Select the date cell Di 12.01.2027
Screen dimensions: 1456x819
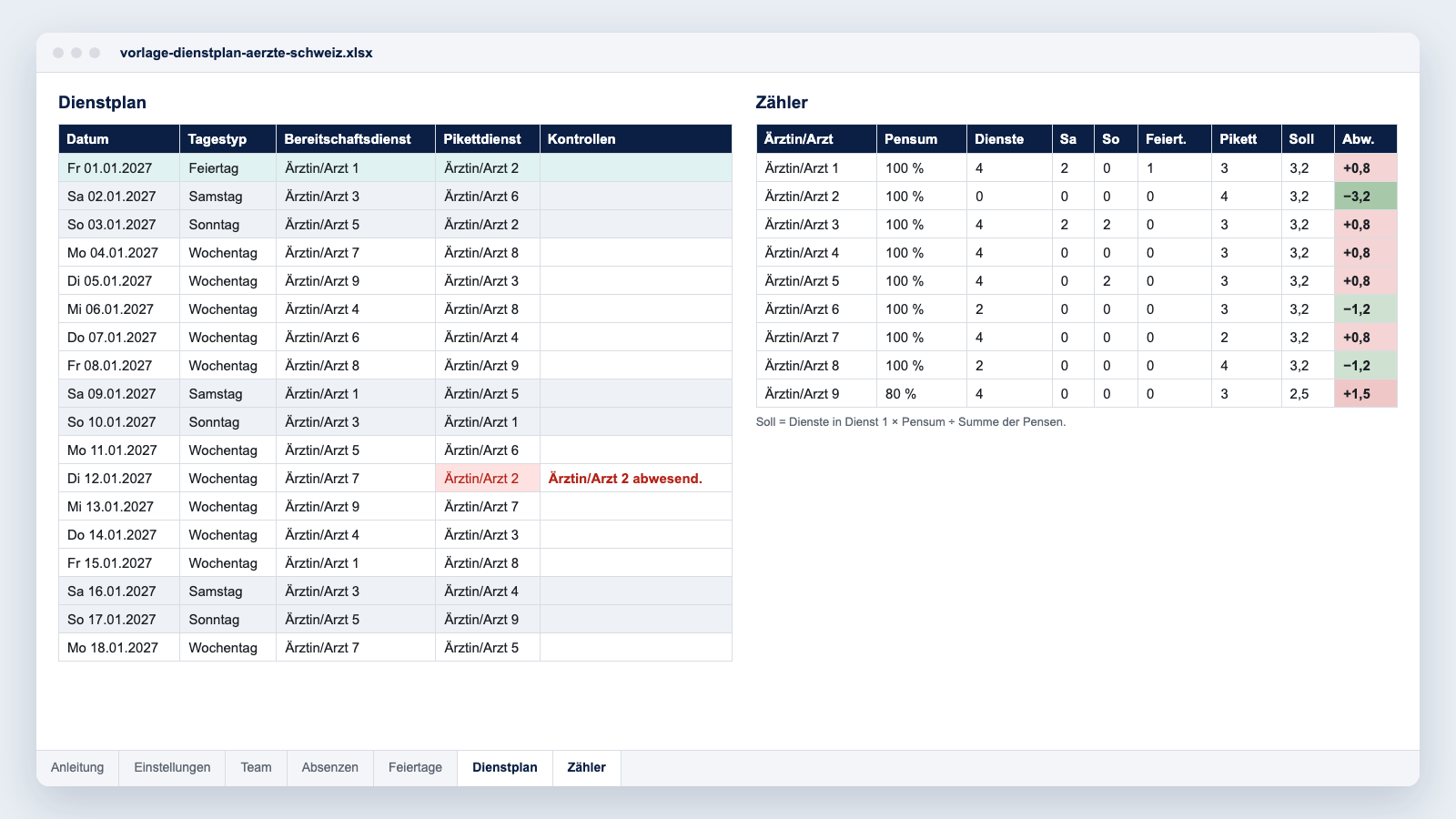tap(119, 478)
